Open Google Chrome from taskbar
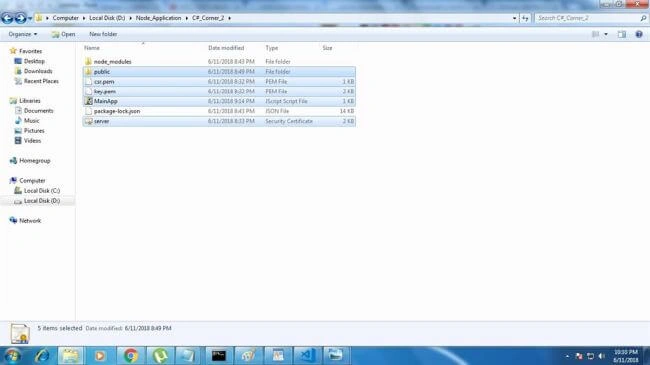 pos(131,355)
